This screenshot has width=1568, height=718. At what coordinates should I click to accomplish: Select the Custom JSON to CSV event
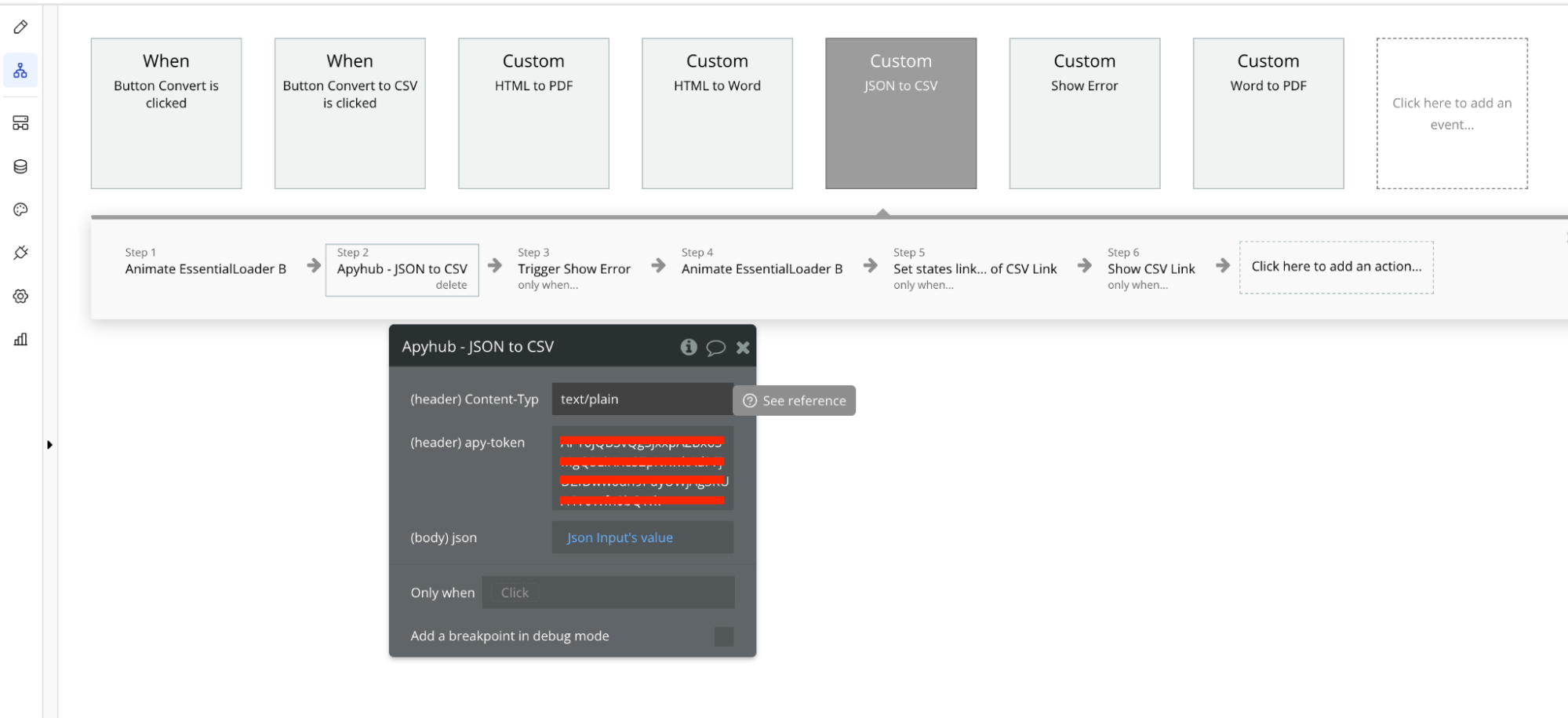900,113
